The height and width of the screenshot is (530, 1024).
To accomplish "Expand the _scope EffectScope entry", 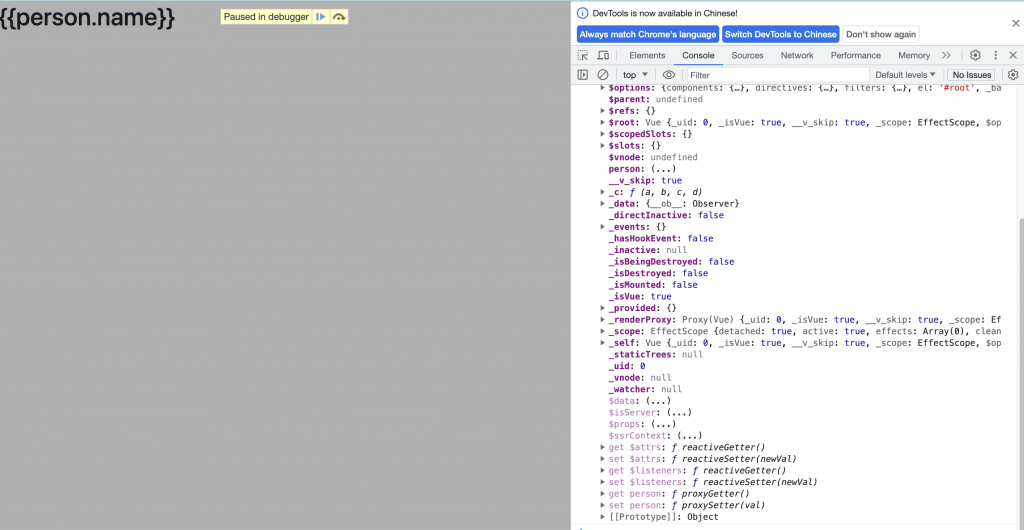I will point(603,332).
